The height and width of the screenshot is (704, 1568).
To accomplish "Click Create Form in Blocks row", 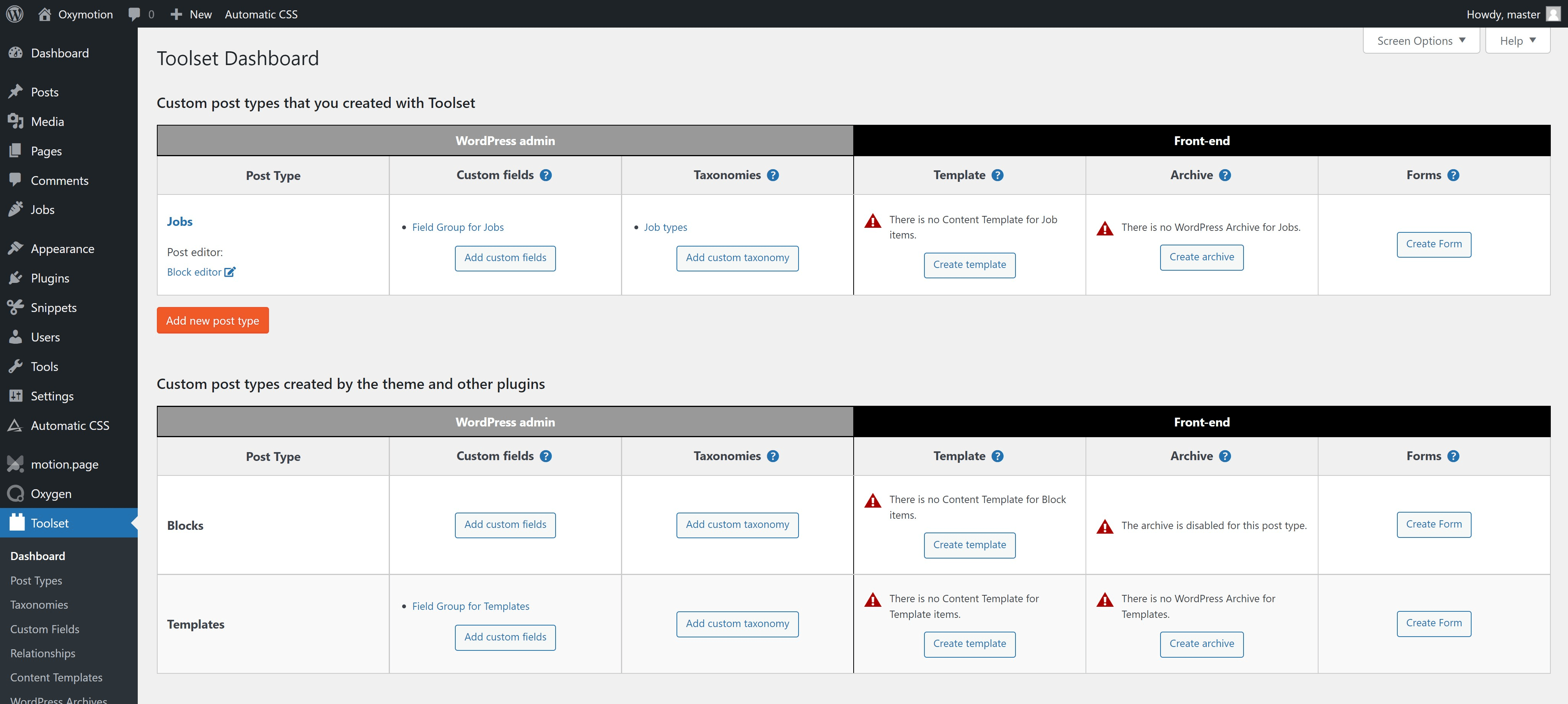I will [1433, 524].
